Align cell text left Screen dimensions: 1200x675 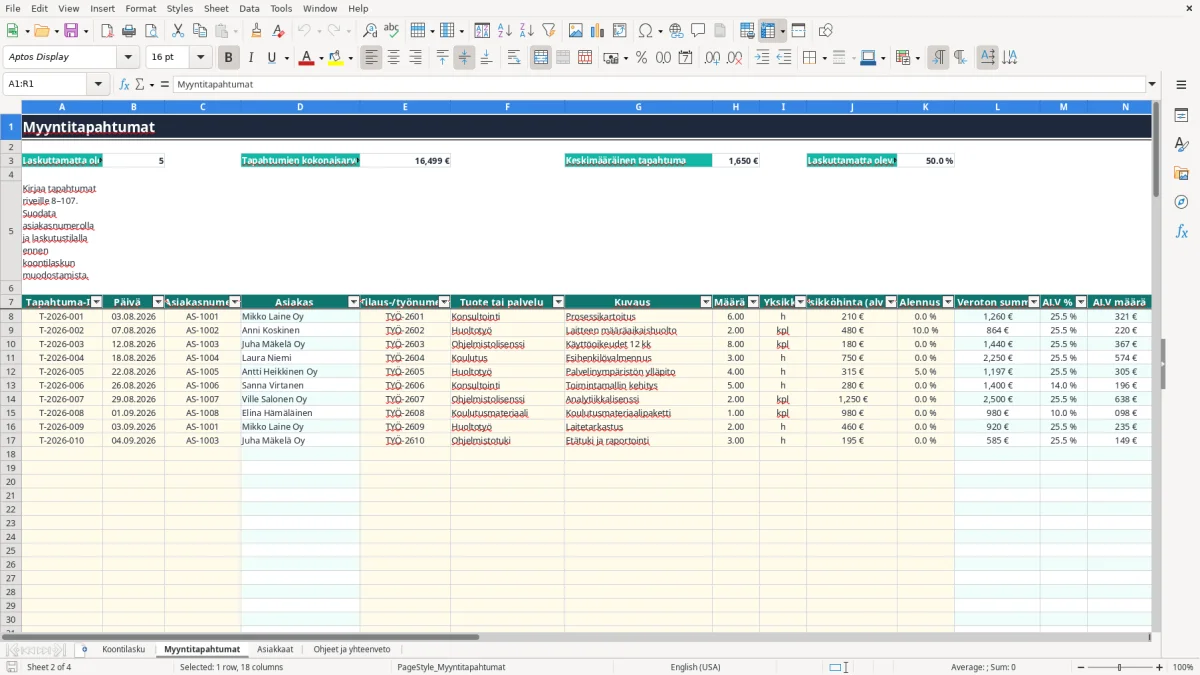[x=372, y=58]
